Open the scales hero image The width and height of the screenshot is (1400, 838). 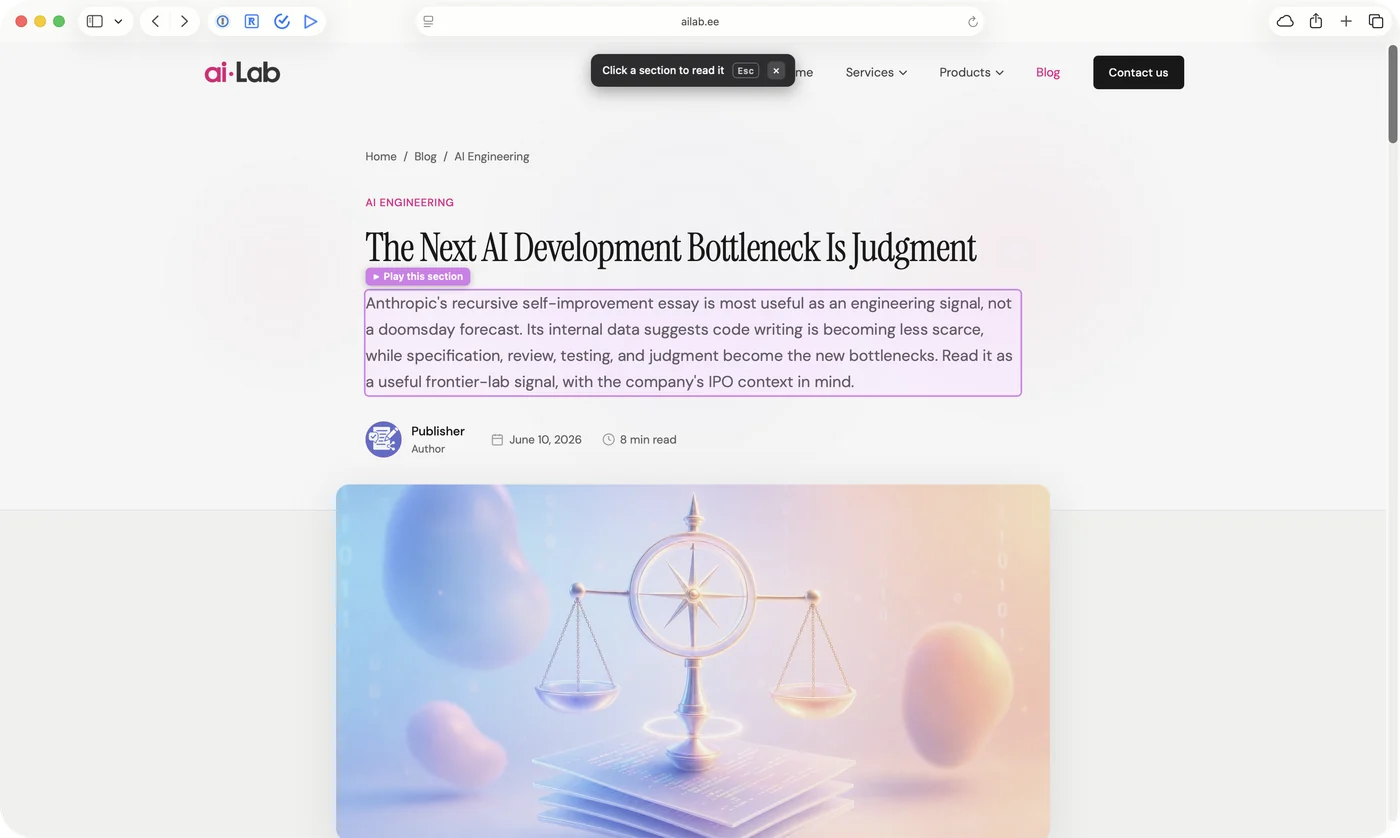click(x=693, y=661)
